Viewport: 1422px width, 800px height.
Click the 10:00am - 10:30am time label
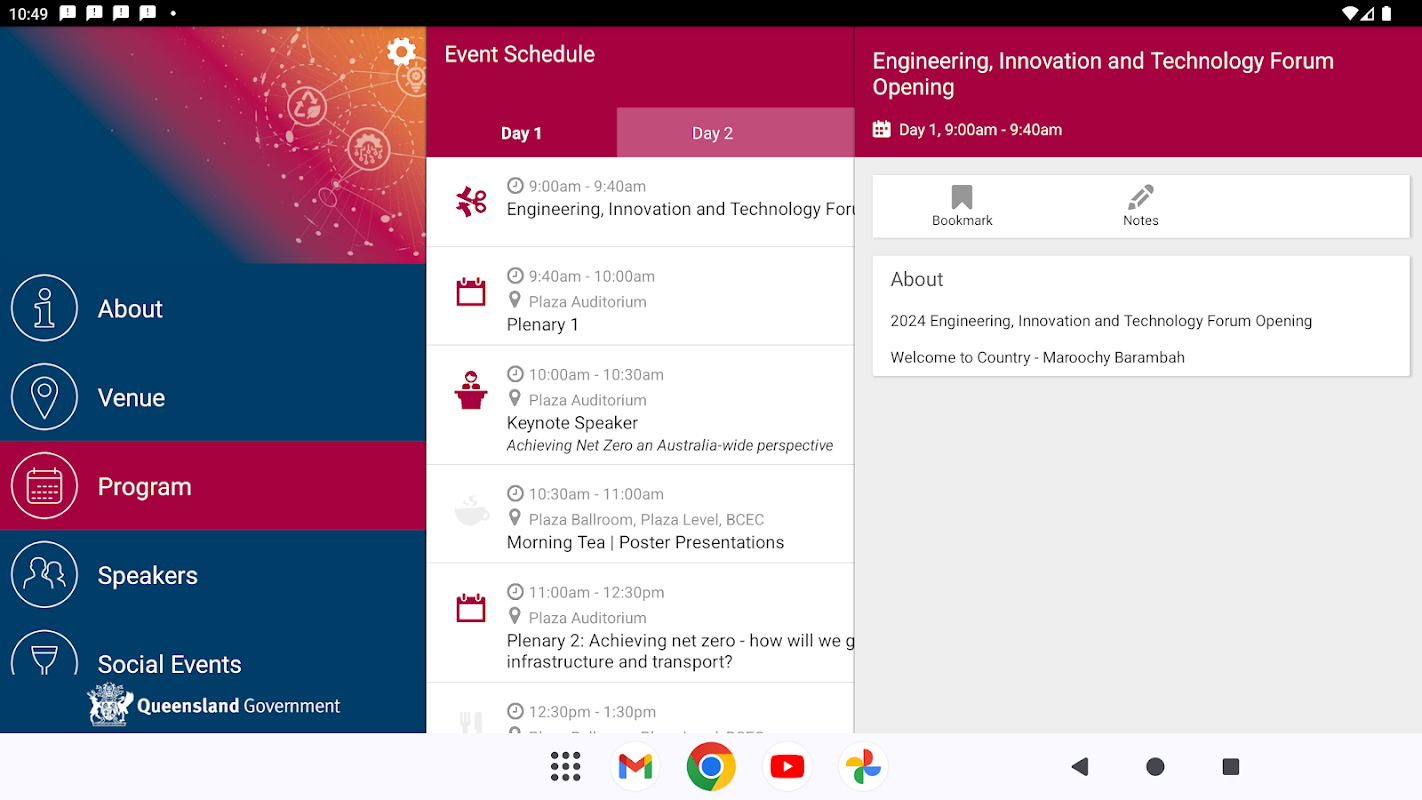coord(596,374)
